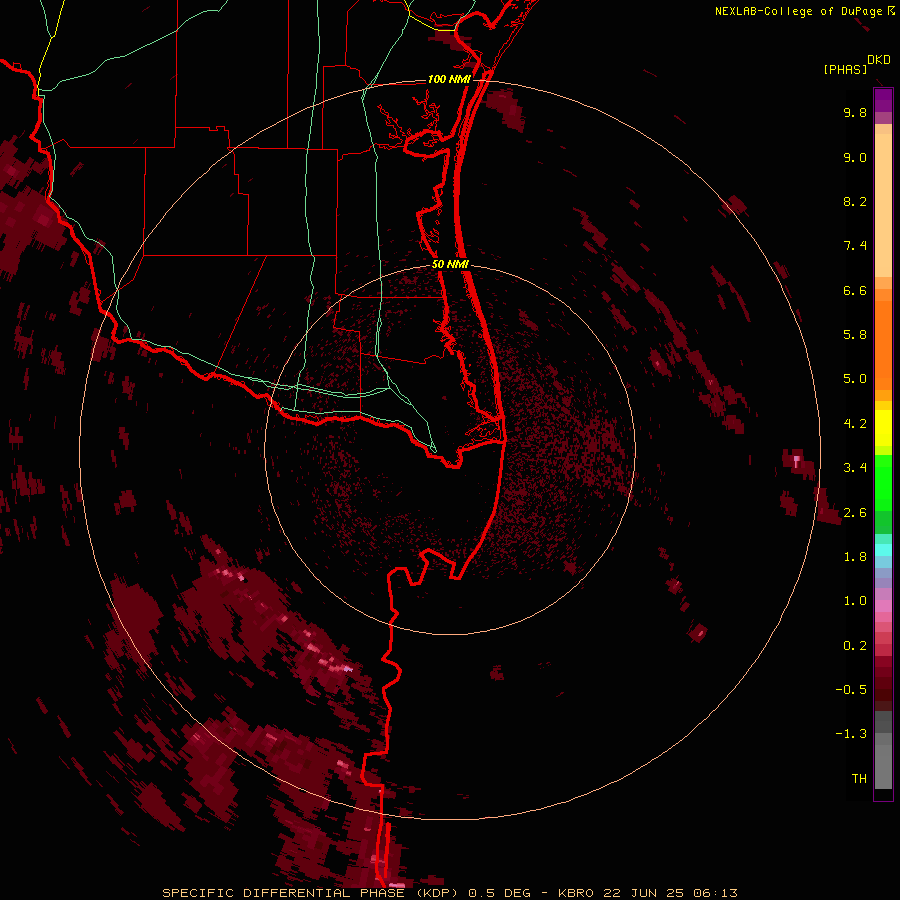Click the 4.2 legend value
The width and height of the screenshot is (900, 900).
coord(855,424)
